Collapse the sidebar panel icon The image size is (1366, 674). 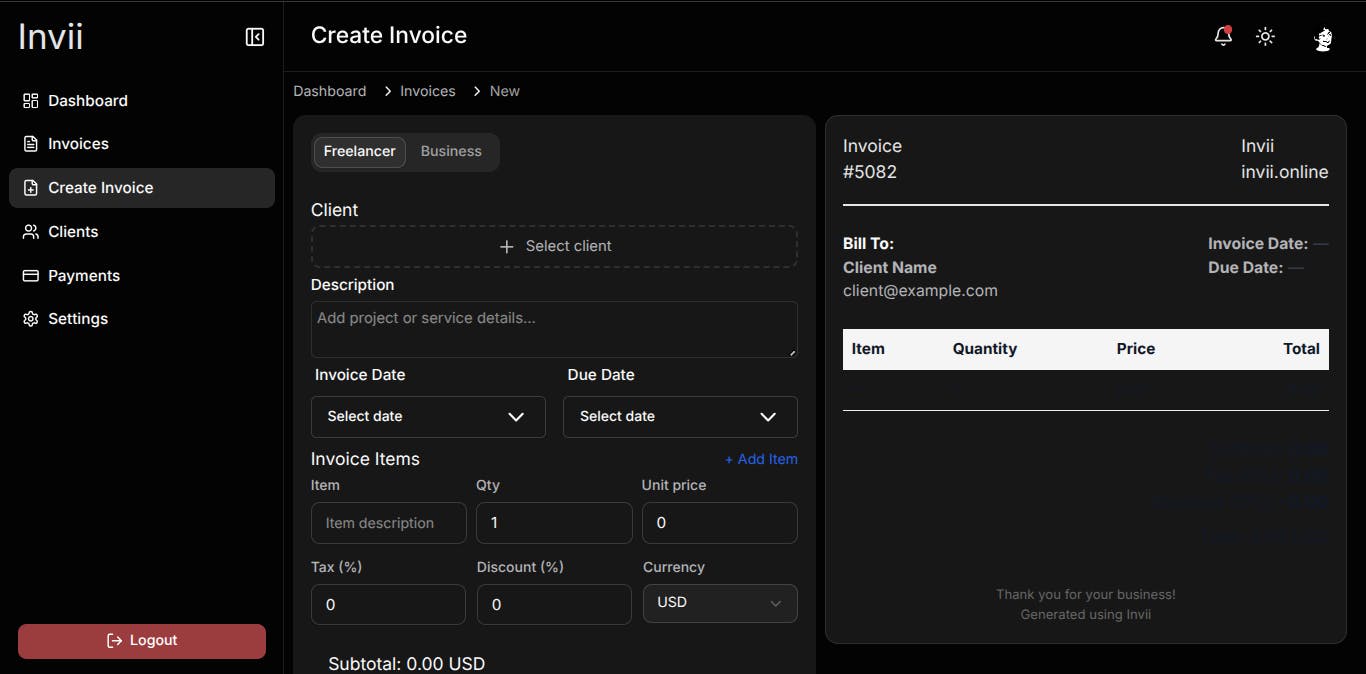255,37
